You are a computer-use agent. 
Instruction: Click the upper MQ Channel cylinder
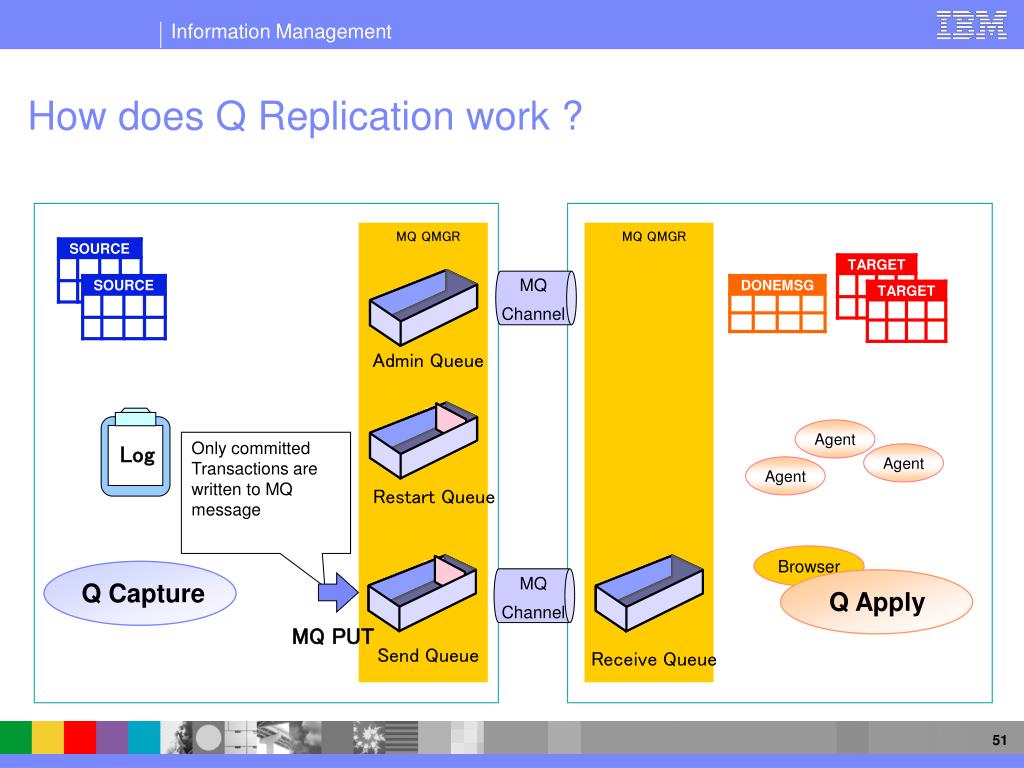[536, 298]
